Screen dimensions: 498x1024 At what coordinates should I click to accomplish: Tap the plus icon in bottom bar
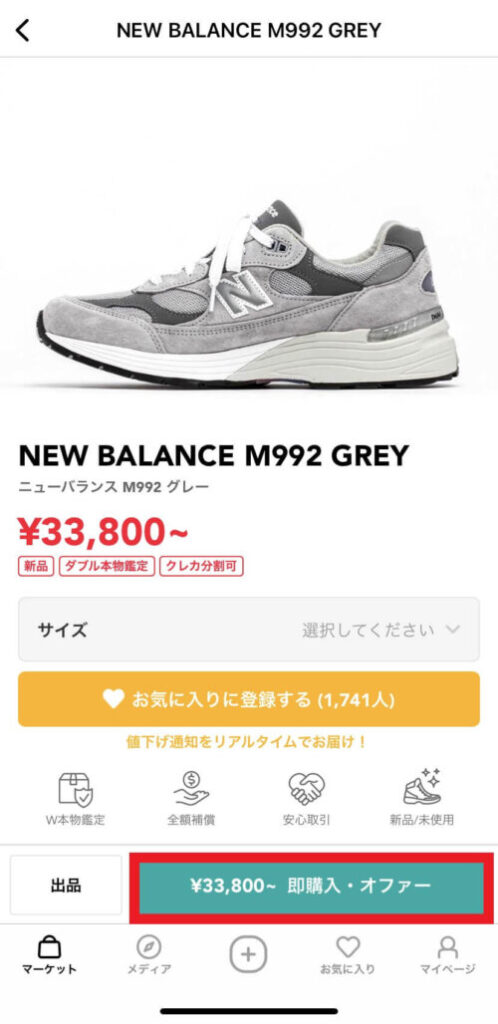(x=248, y=954)
